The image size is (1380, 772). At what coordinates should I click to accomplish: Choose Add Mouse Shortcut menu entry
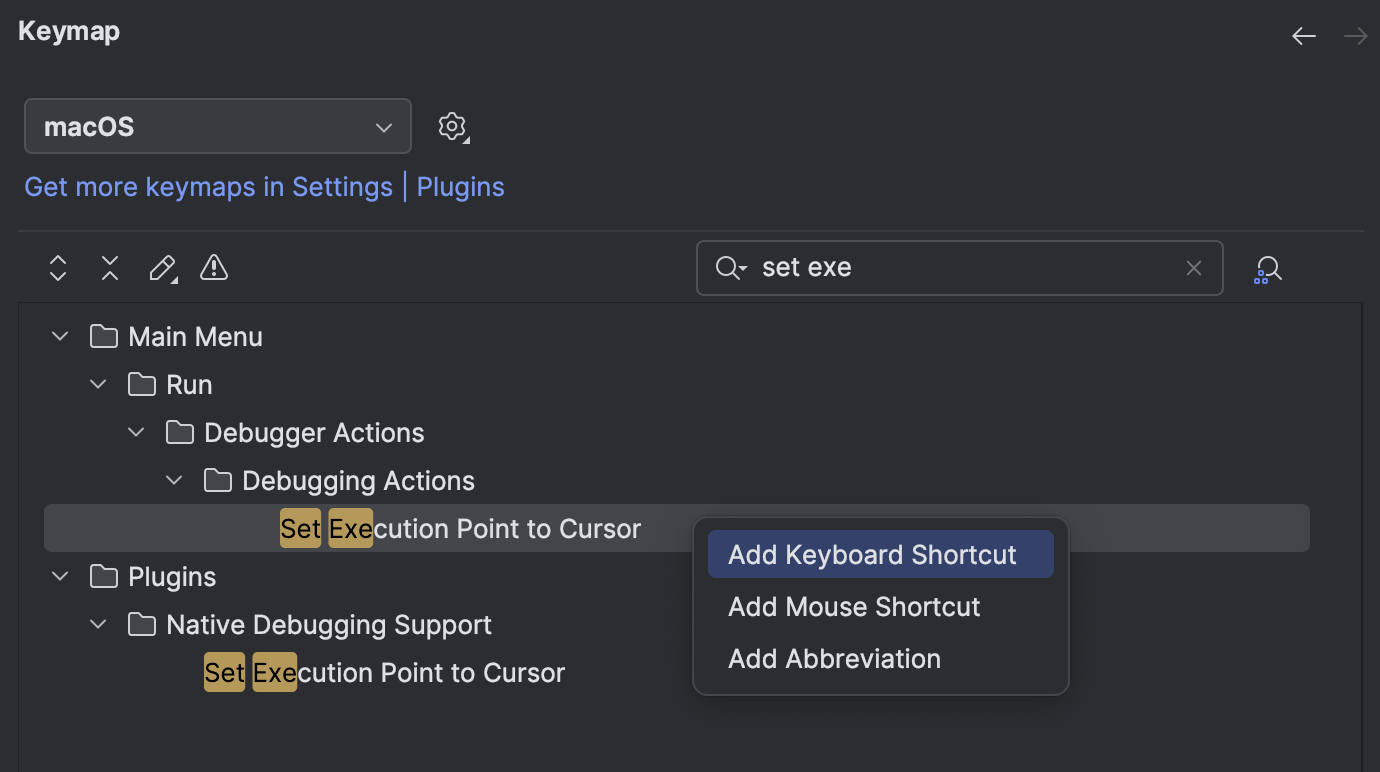coord(854,607)
